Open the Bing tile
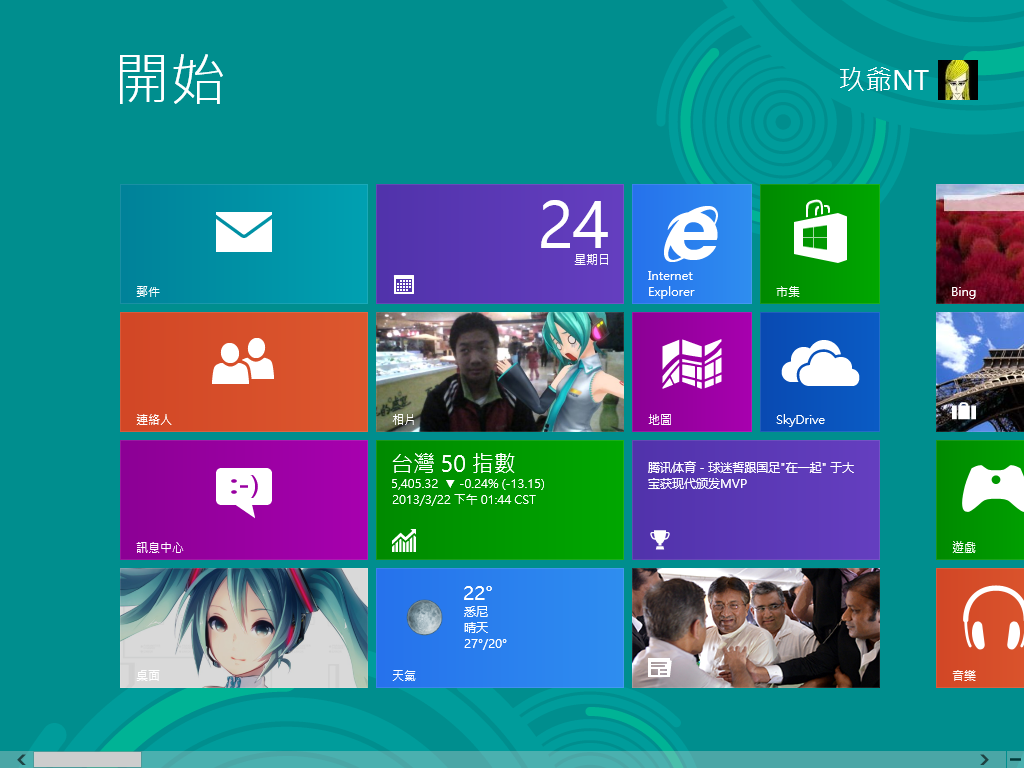Image resolution: width=1024 pixels, height=768 pixels. pos(980,243)
